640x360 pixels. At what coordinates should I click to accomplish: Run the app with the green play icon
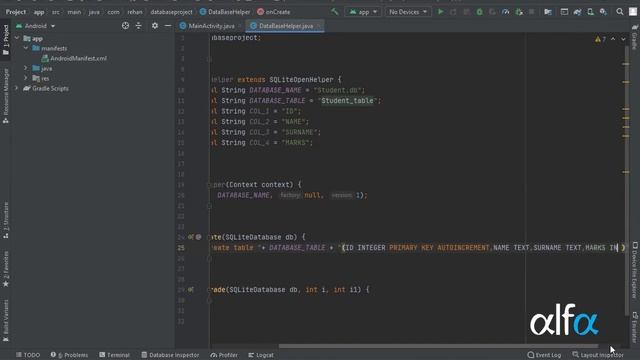pyautogui.click(x=440, y=12)
